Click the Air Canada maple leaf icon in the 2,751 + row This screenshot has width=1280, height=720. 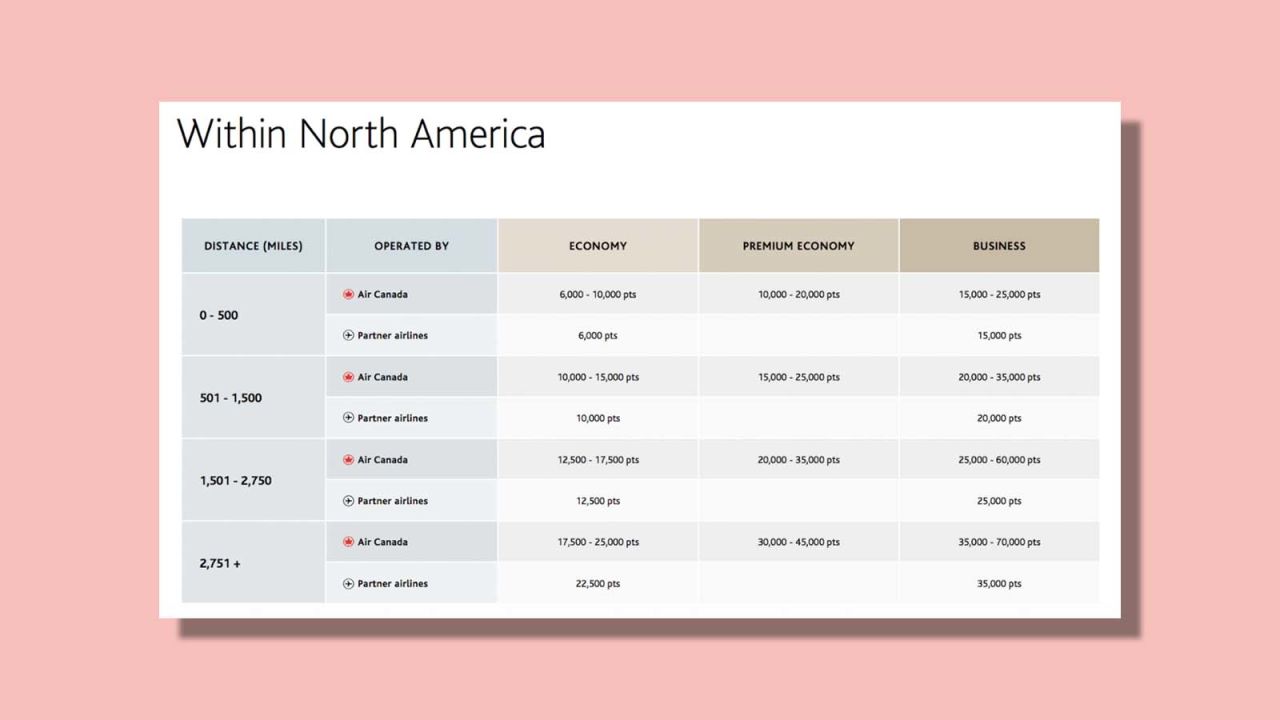pos(348,542)
